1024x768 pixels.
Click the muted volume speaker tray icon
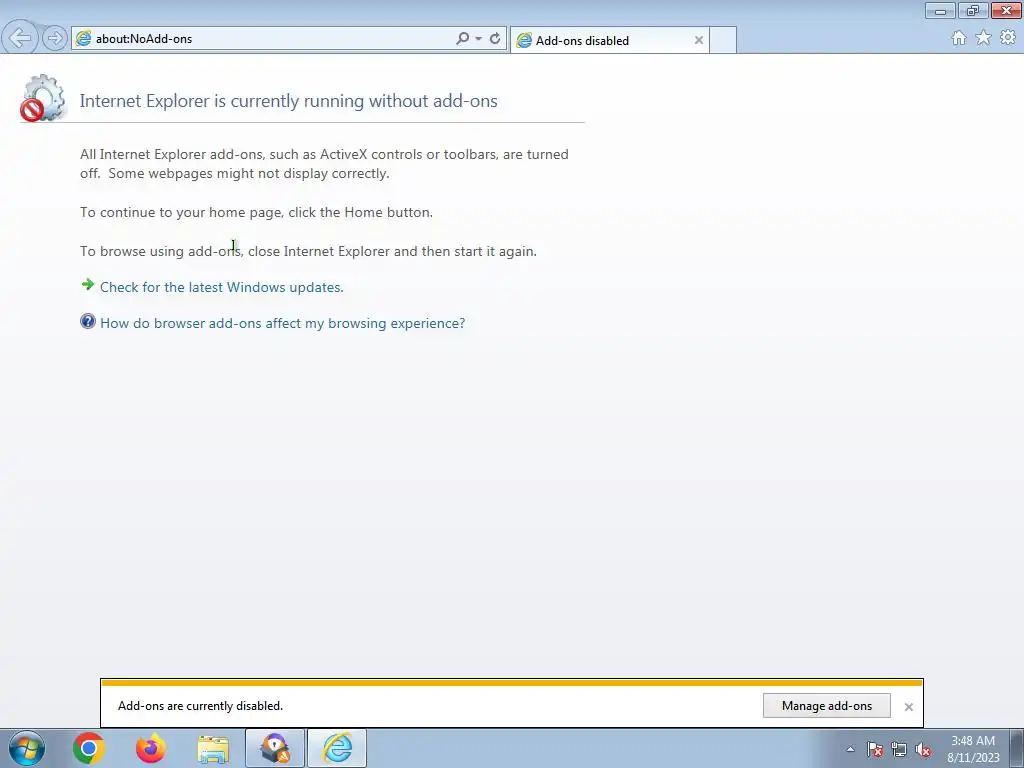click(x=923, y=749)
